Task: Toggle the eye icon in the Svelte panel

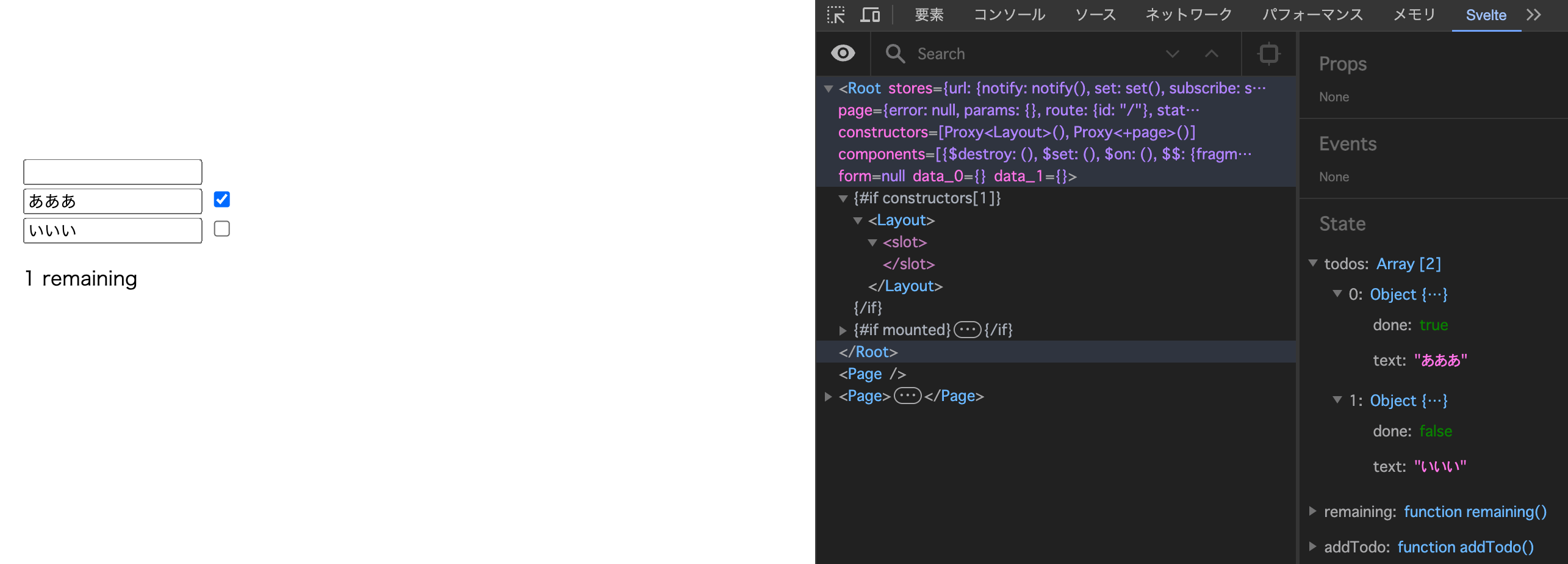Action: coord(842,54)
